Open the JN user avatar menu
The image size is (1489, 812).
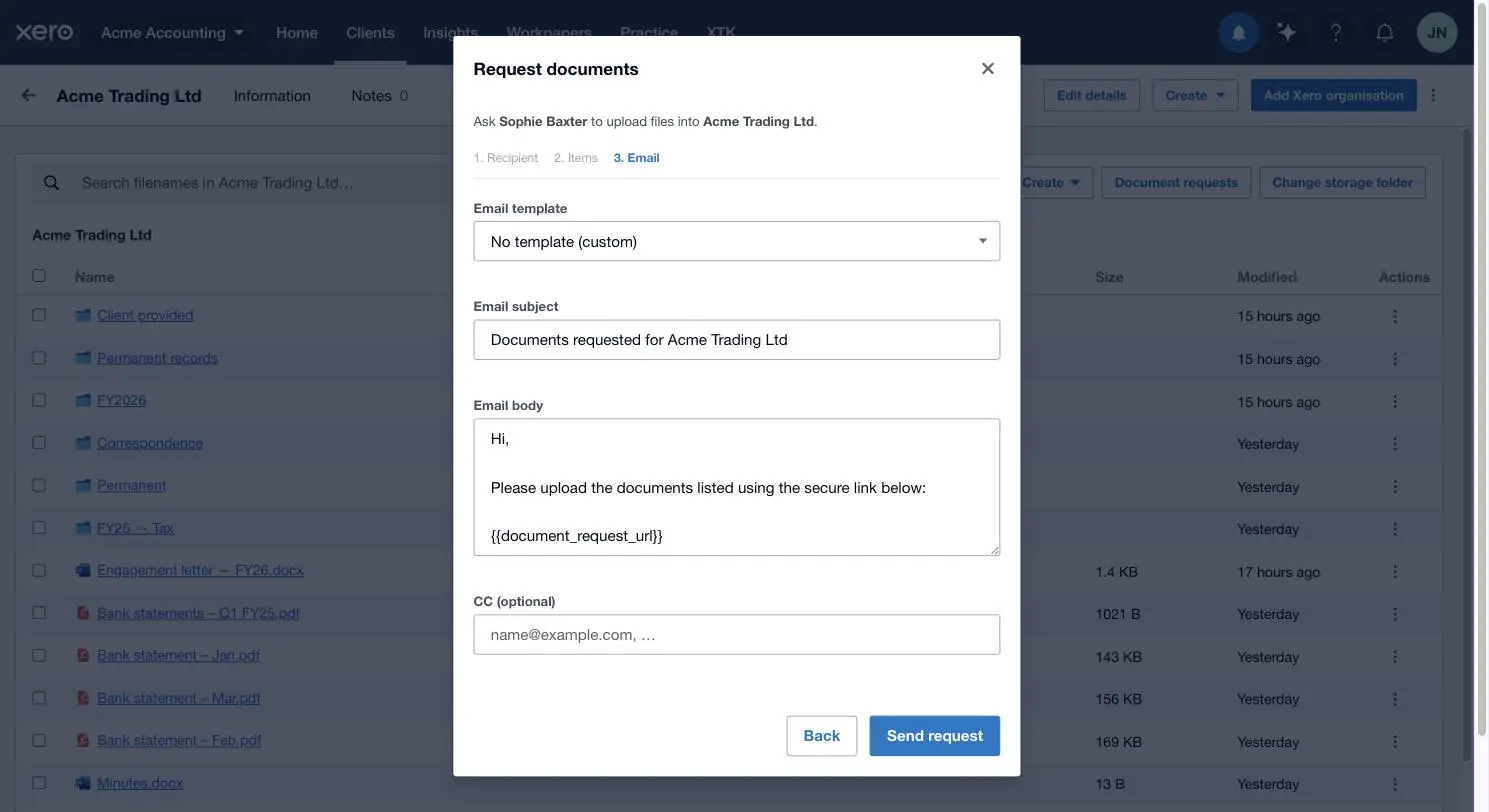click(1437, 33)
